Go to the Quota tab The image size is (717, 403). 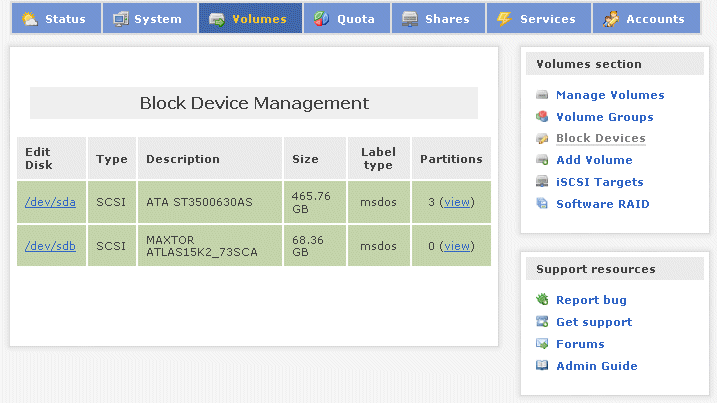pos(344,19)
